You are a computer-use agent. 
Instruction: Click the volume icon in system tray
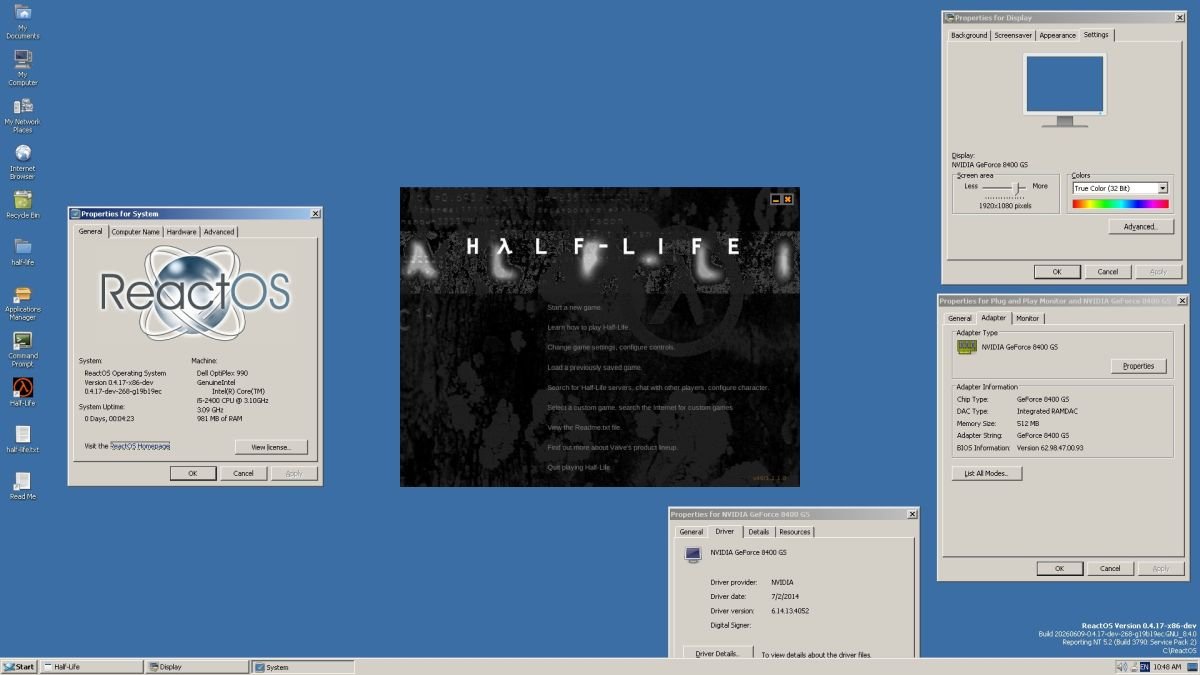point(1122,667)
